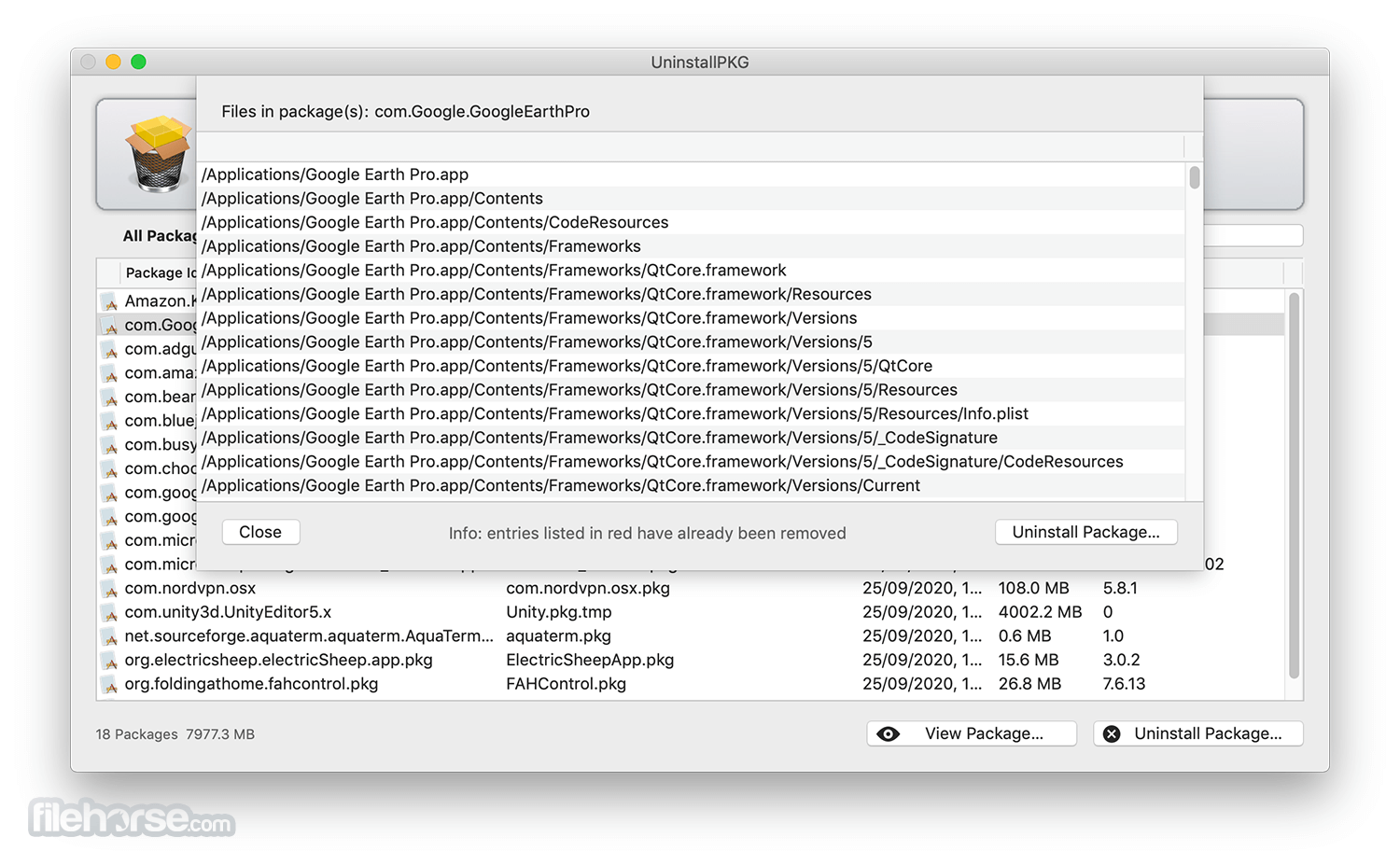The height and width of the screenshot is (865, 1400).
Task: Select file row ending in 'QtCore.framework/Versions'
Action: pyautogui.click(x=692, y=318)
